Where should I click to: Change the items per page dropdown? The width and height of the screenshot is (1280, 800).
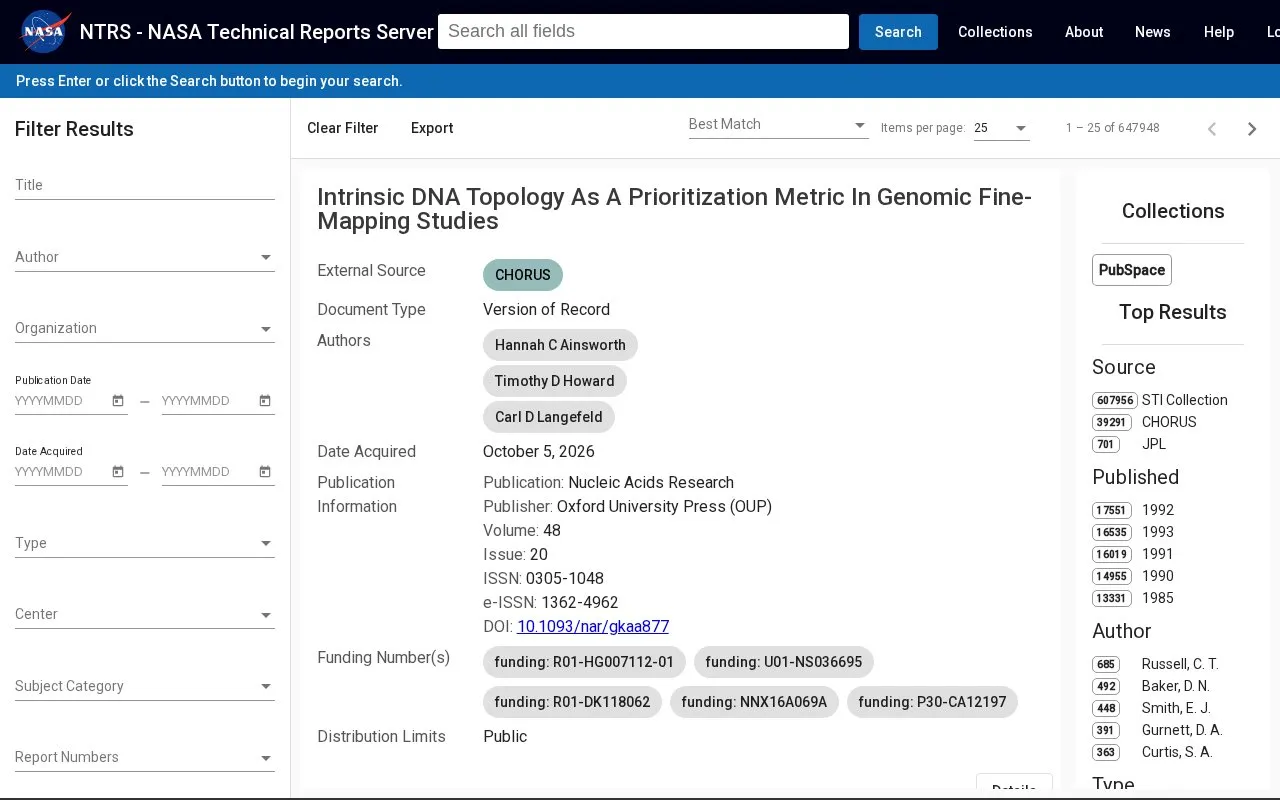[x=1002, y=128]
